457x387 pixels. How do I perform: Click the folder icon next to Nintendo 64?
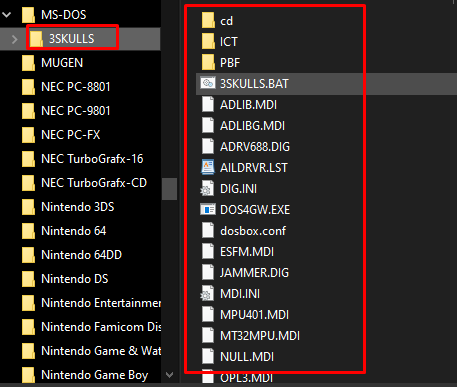click(28, 231)
